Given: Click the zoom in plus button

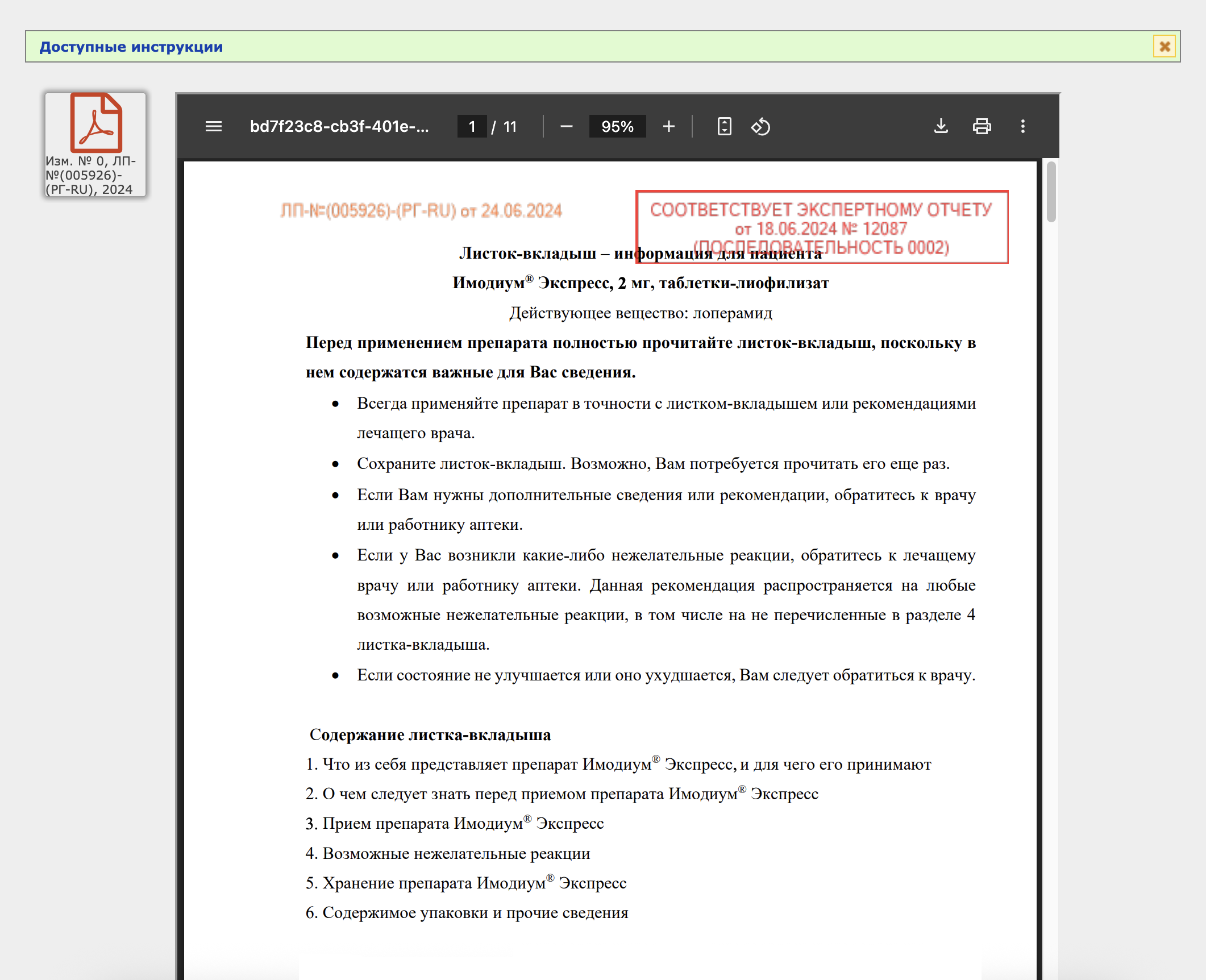Looking at the screenshot, I should 669,126.
